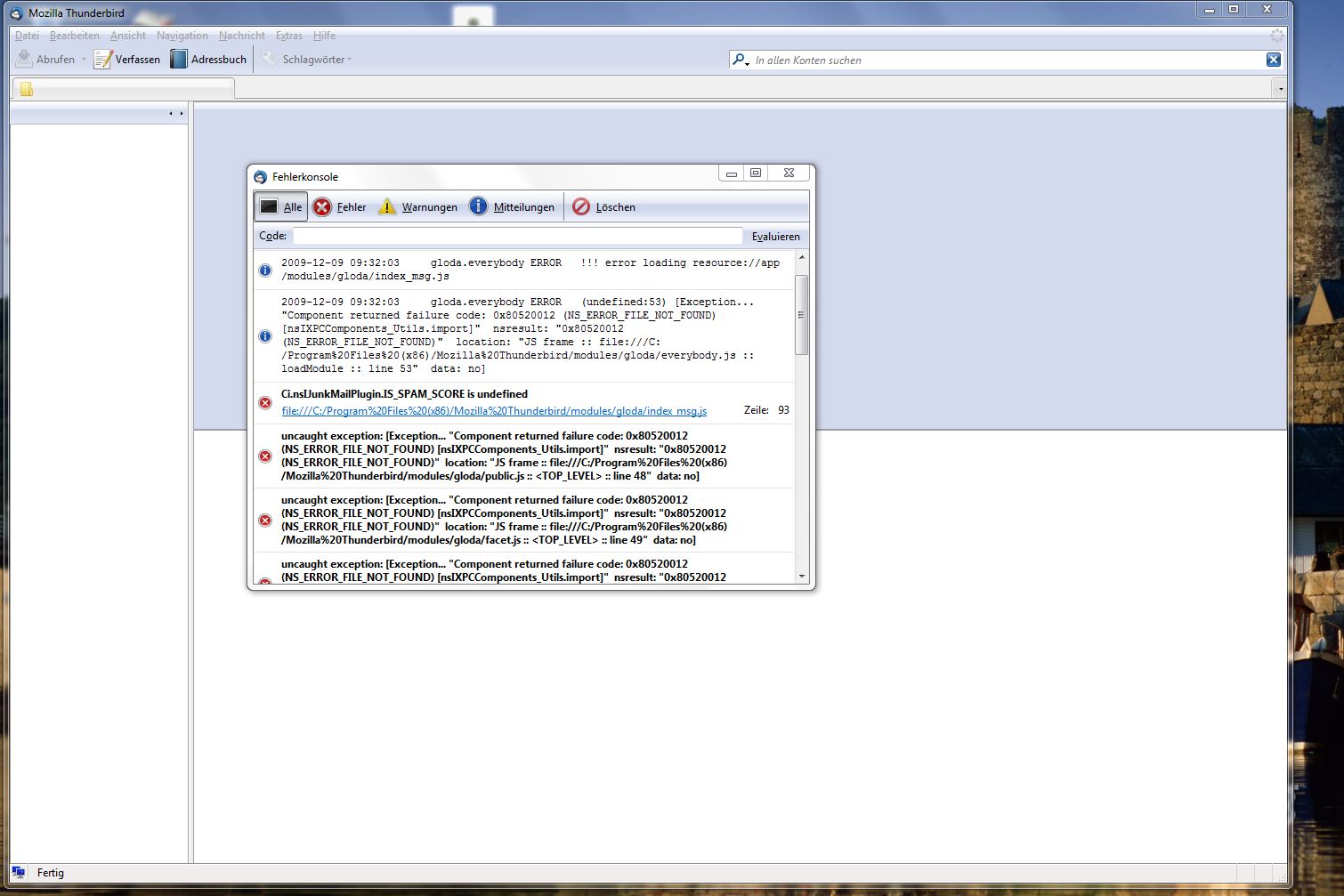Image resolution: width=1344 pixels, height=896 pixels.
Task: Open the Nachricht menu
Action: (242, 36)
